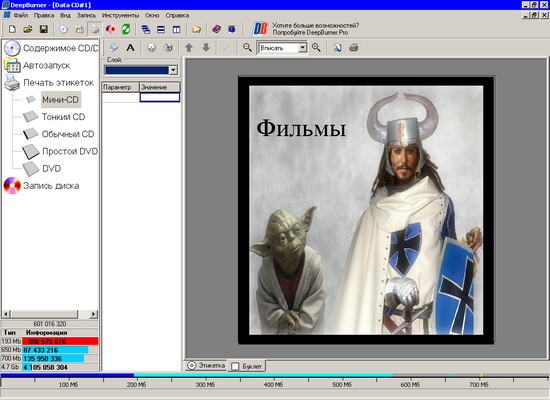Viewport: 550px width, 400px height.
Task: Open the Вид menu
Action: (x=65, y=15)
